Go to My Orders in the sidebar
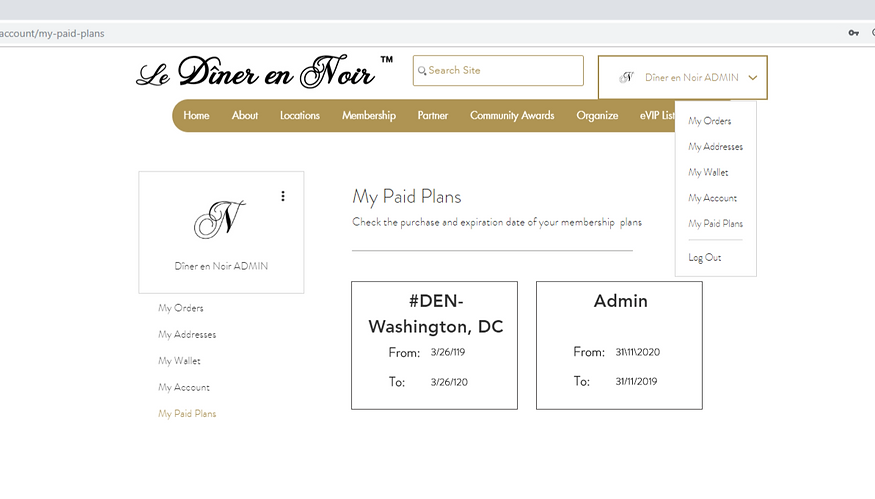The height and width of the screenshot is (499, 875). pyautogui.click(x=181, y=308)
